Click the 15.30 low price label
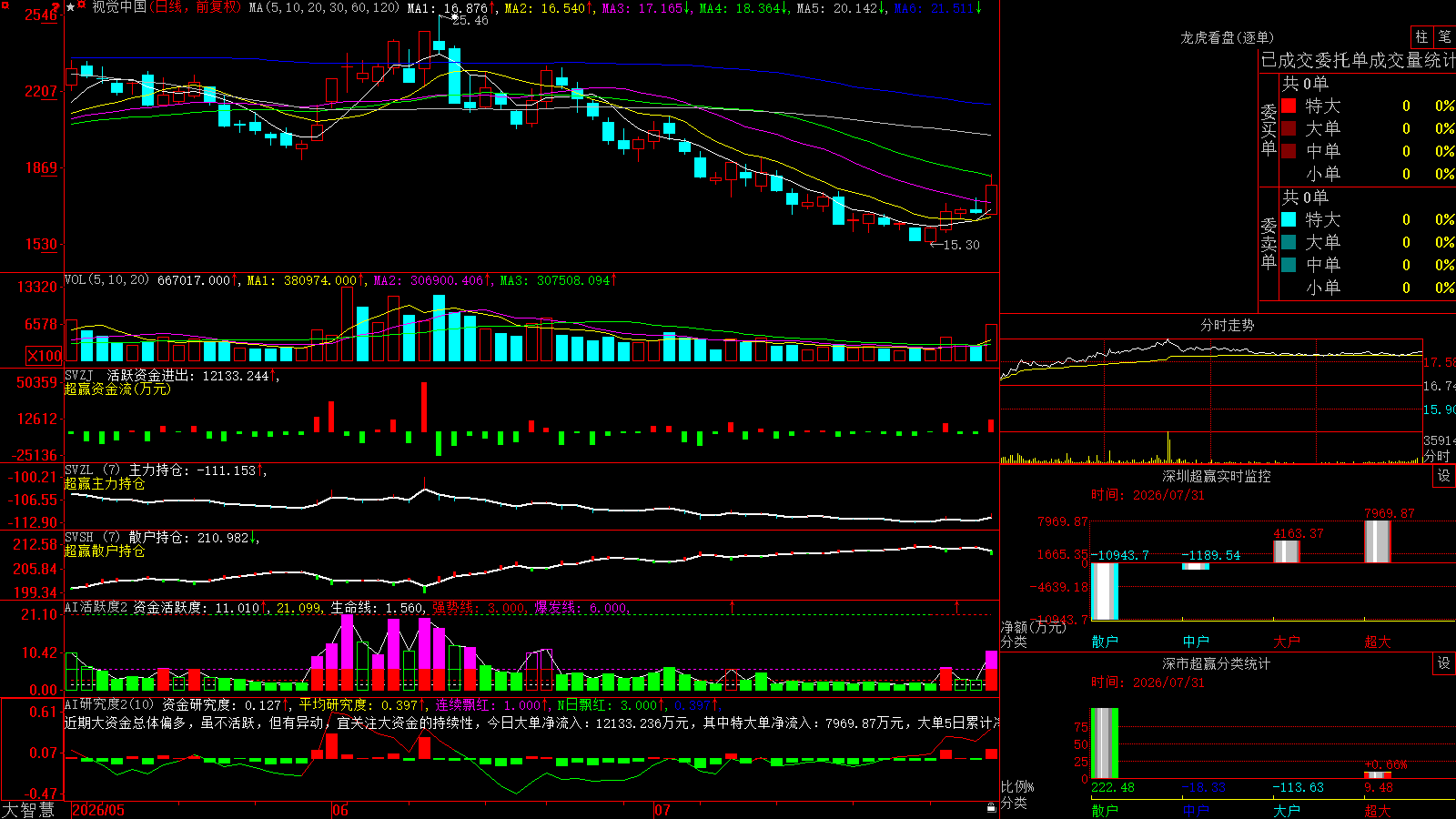 961,245
